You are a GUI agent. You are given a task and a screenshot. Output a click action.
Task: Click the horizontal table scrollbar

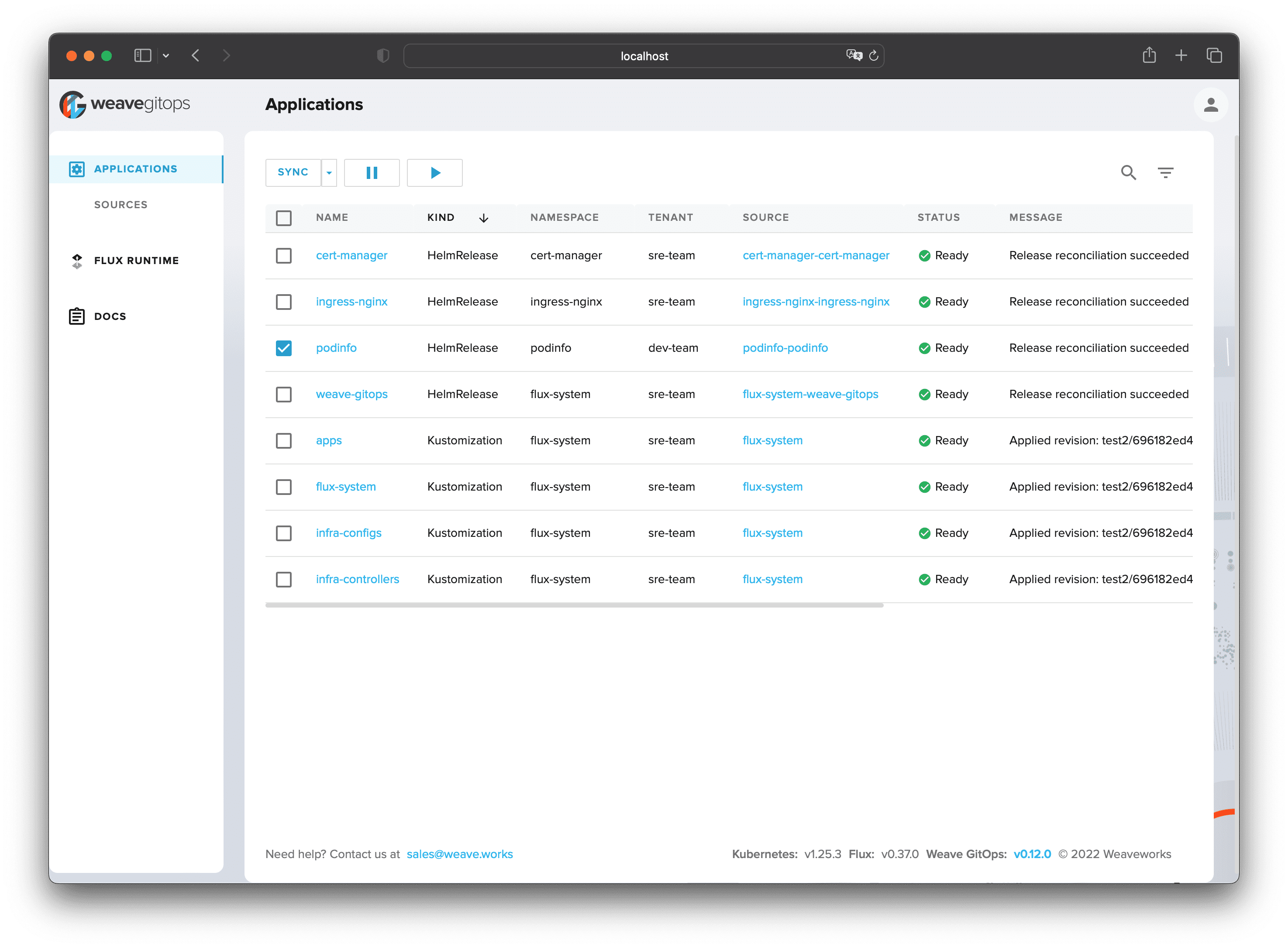(x=574, y=605)
